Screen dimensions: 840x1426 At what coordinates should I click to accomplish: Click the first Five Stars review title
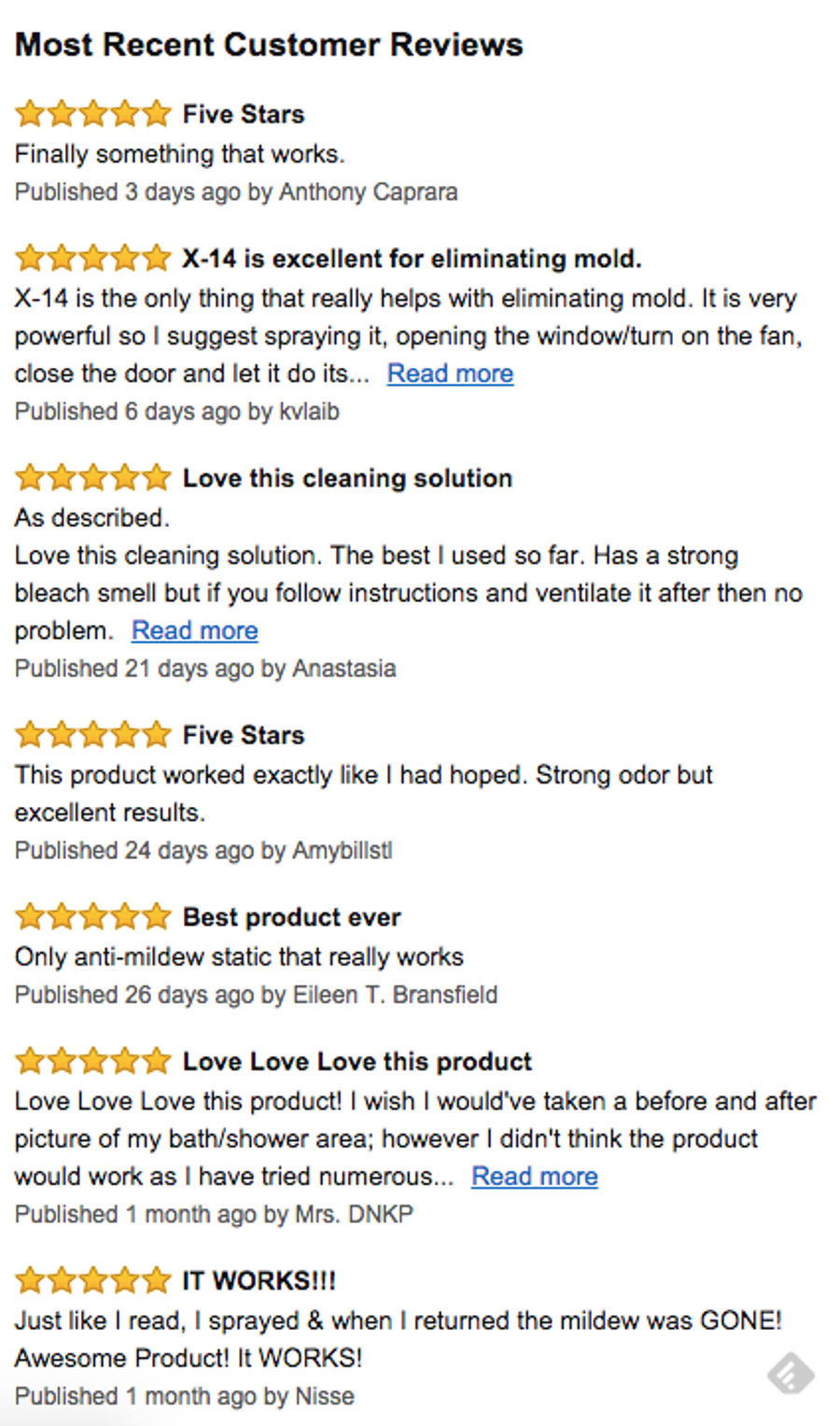243,114
